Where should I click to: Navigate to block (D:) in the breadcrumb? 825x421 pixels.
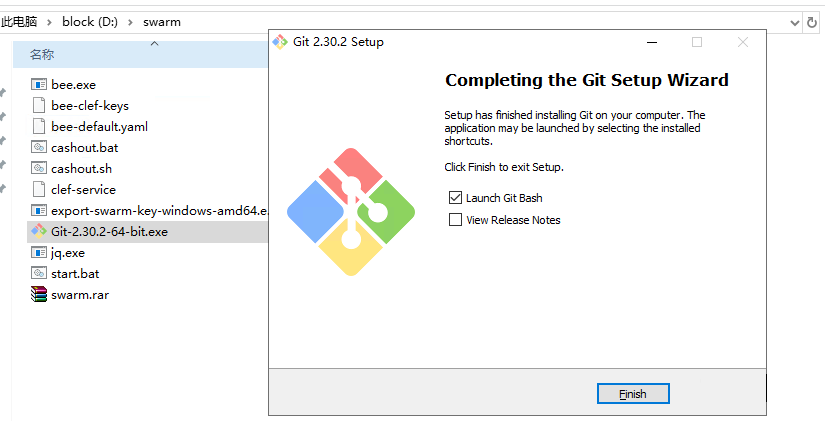coord(90,21)
